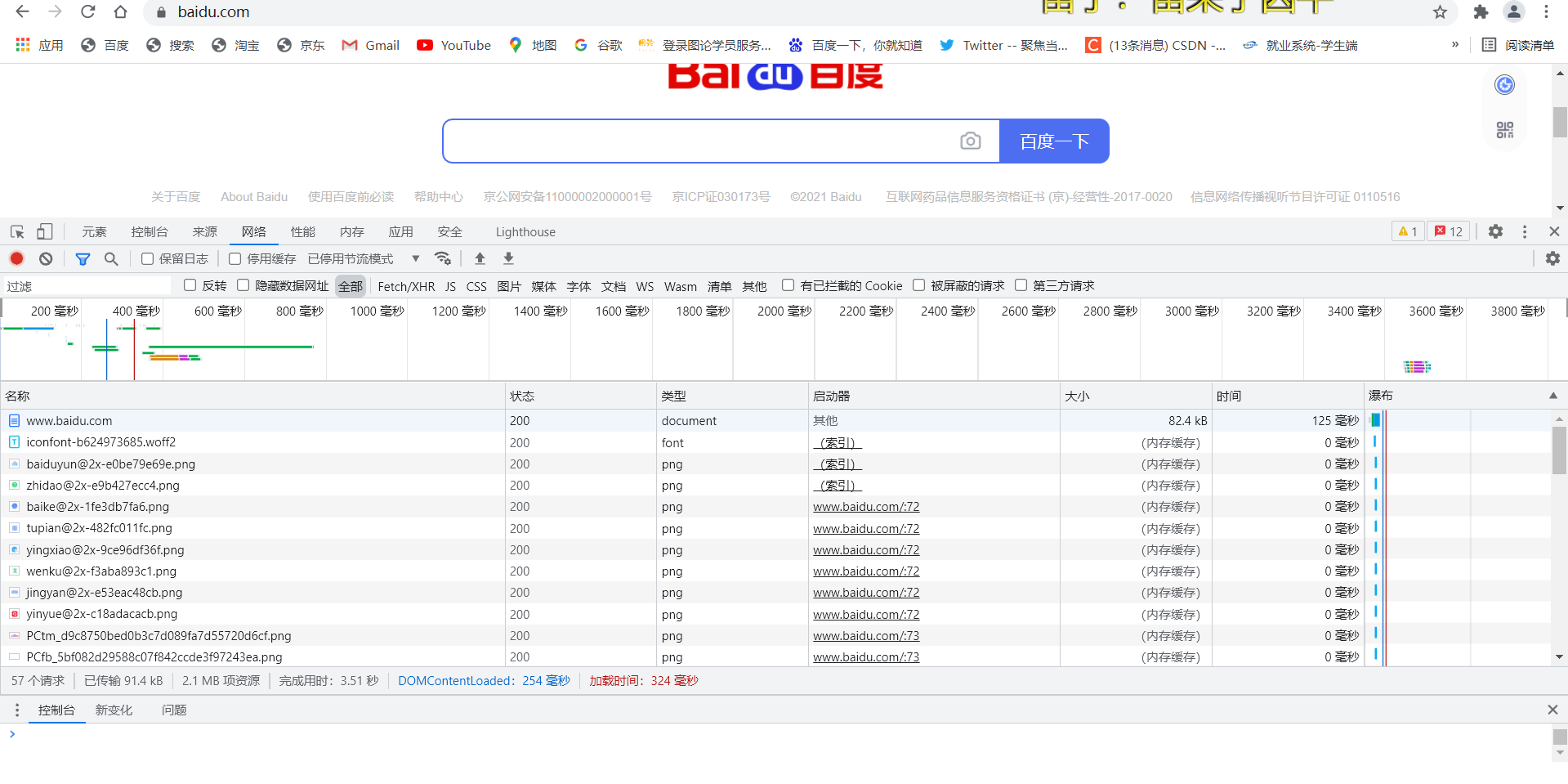
Task: Filter requests by Fetch/XHR
Action: [x=406, y=286]
